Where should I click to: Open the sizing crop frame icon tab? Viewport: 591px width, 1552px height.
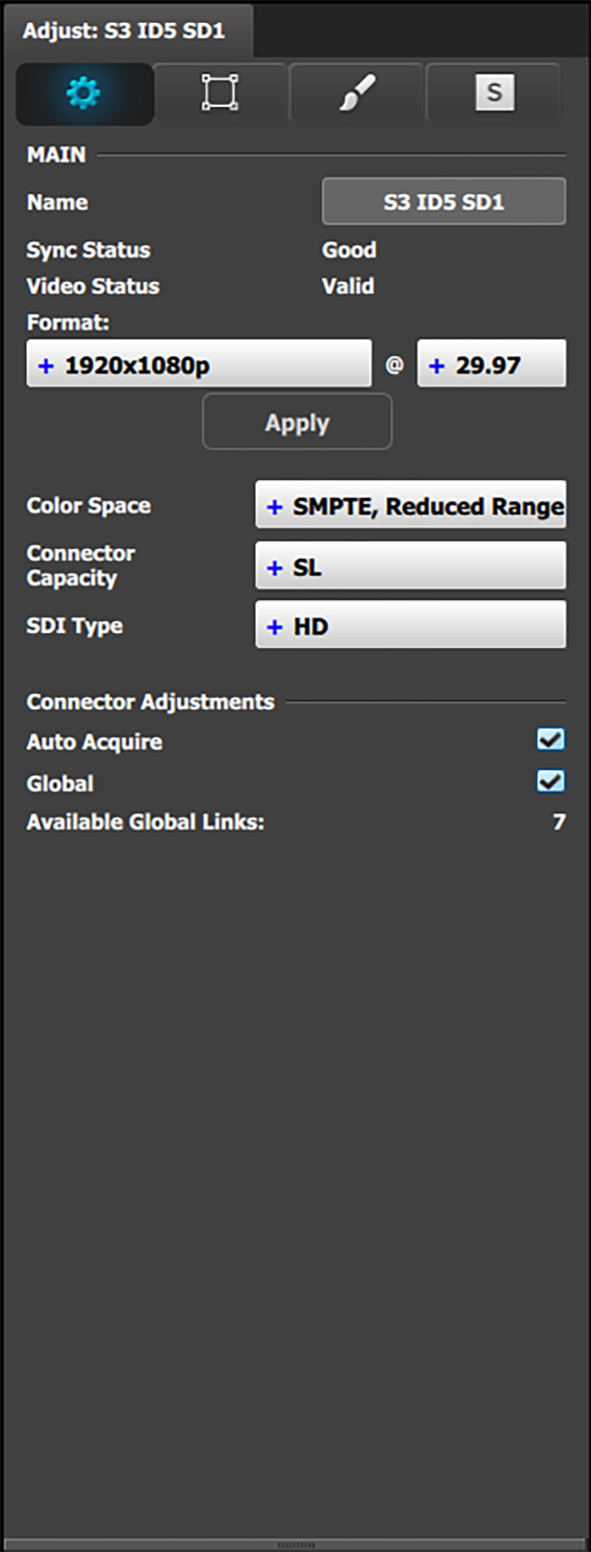pyautogui.click(x=220, y=93)
